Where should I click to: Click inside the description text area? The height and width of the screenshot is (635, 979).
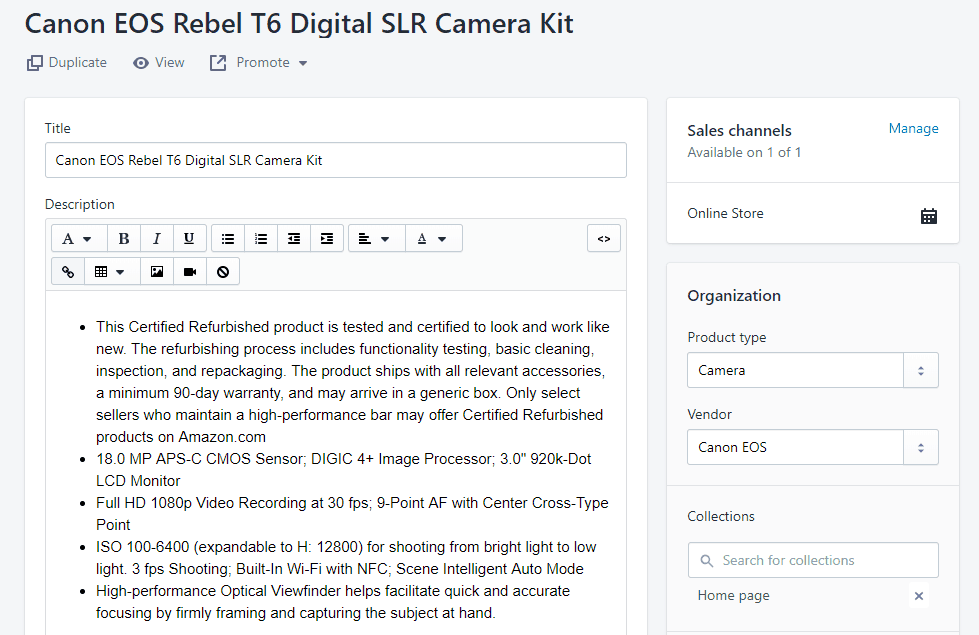point(336,462)
